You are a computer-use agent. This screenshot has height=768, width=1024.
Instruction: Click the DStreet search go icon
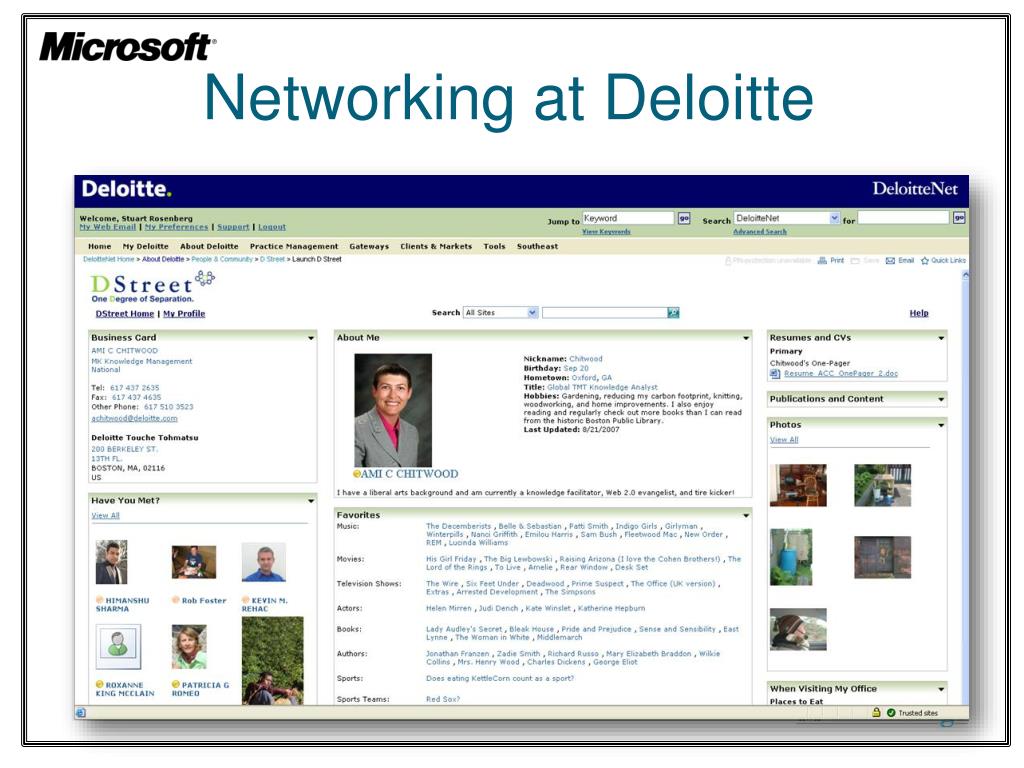[x=673, y=313]
